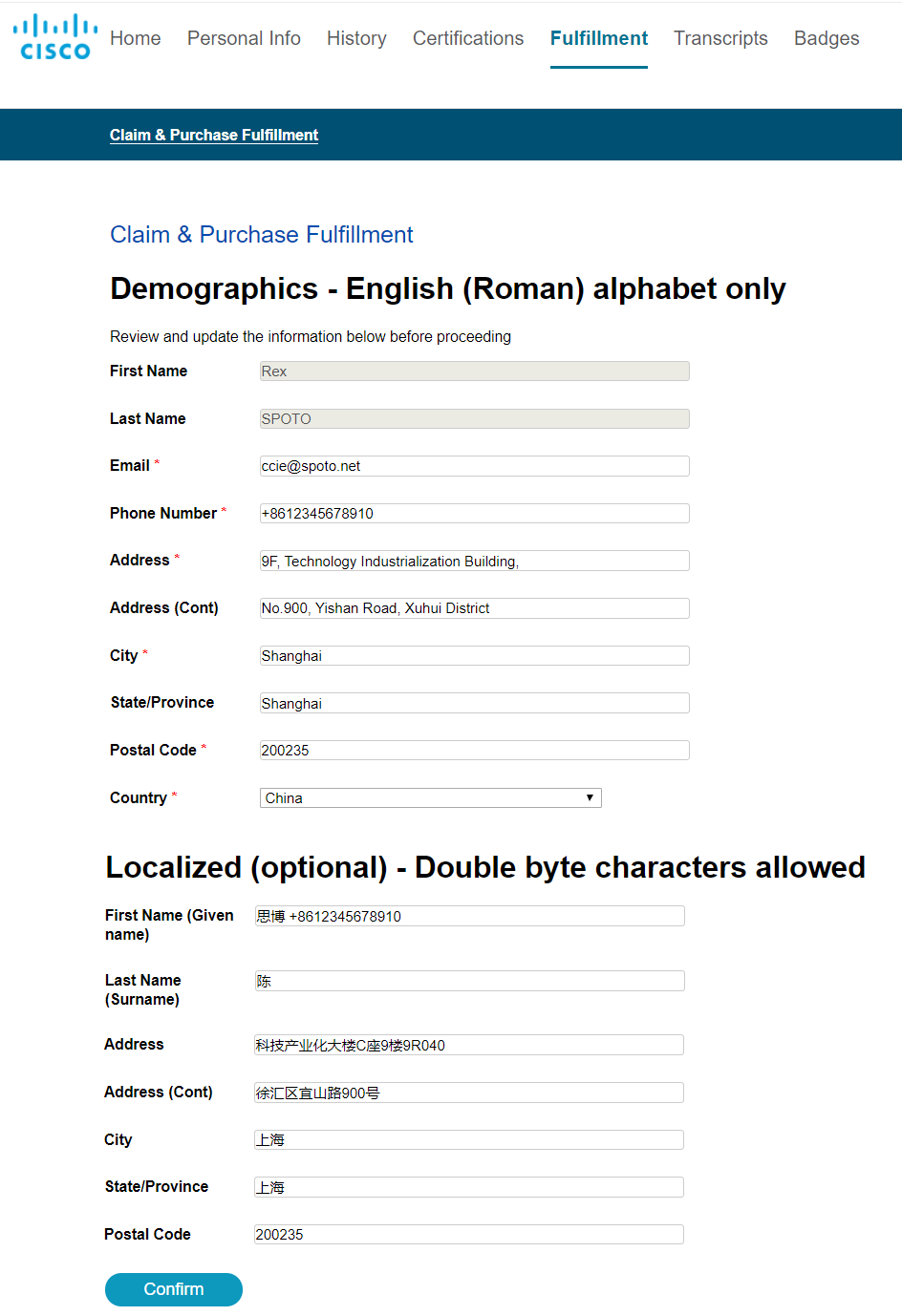Screen dimensions: 902x1316
Task: Edit the English Postal Code field
Action: coord(475,751)
